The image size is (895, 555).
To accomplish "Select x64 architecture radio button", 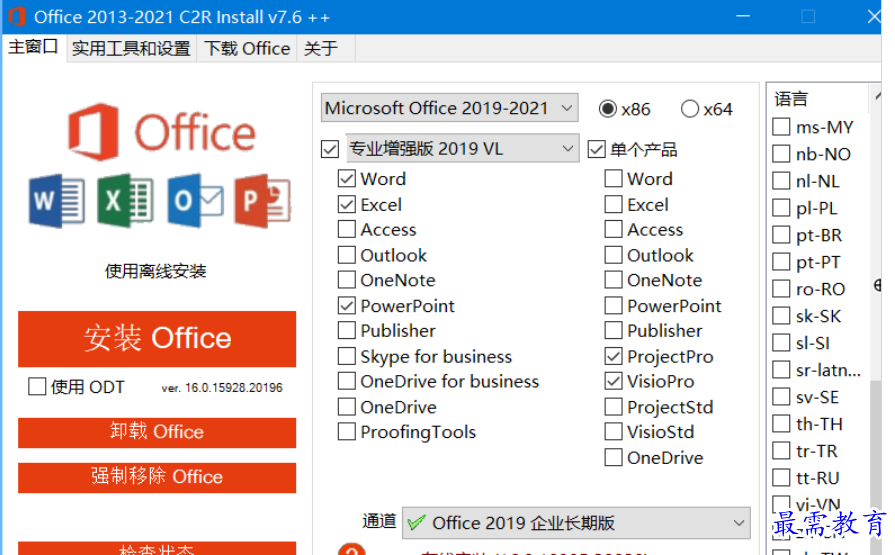I will (690, 108).
